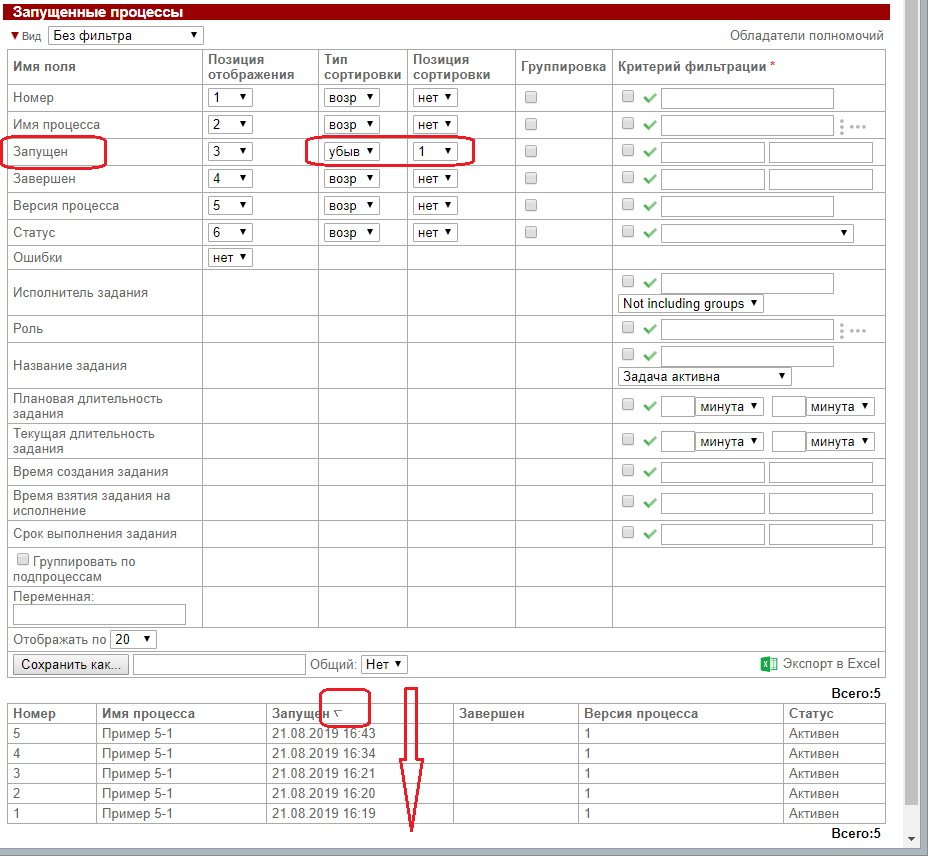The image size is (933, 861).
Task: Enable the Группировка checkbox for Номер
Action: point(531,97)
